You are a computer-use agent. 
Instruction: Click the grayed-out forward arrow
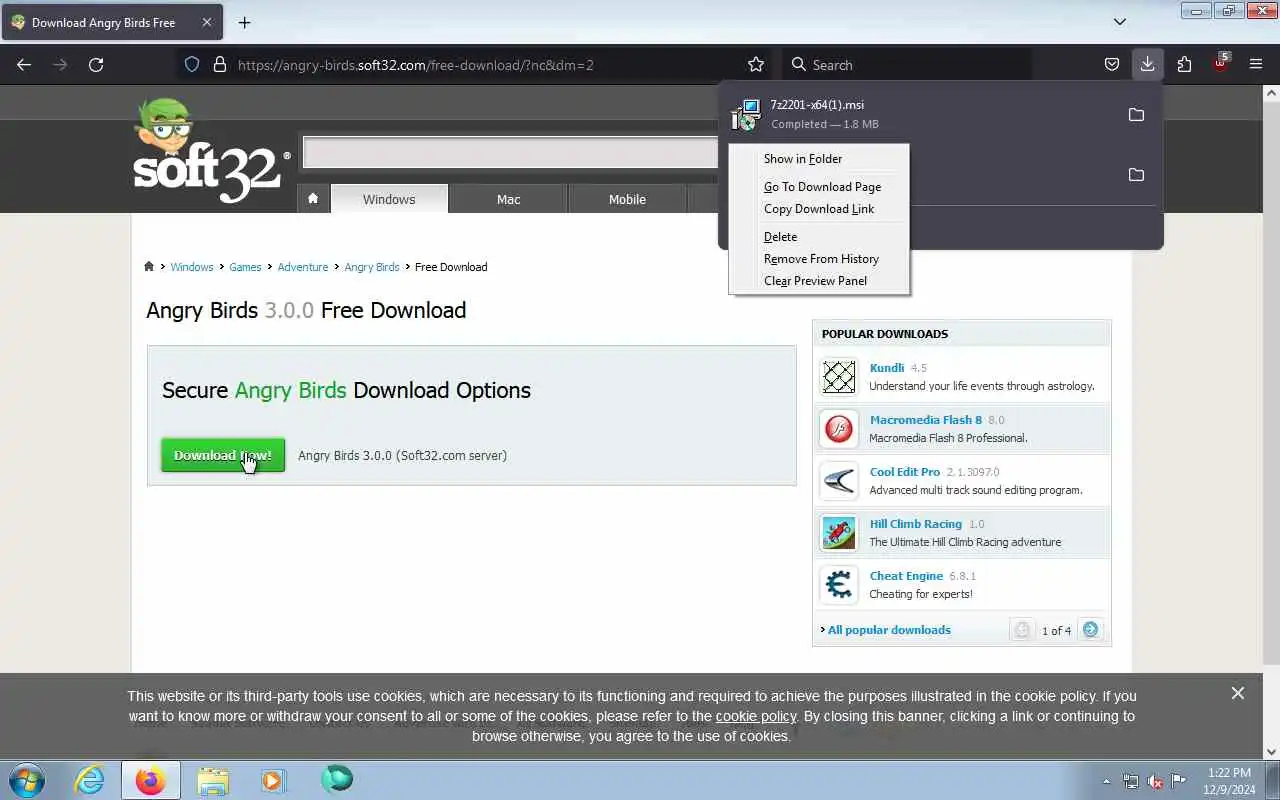click(x=60, y=65)
